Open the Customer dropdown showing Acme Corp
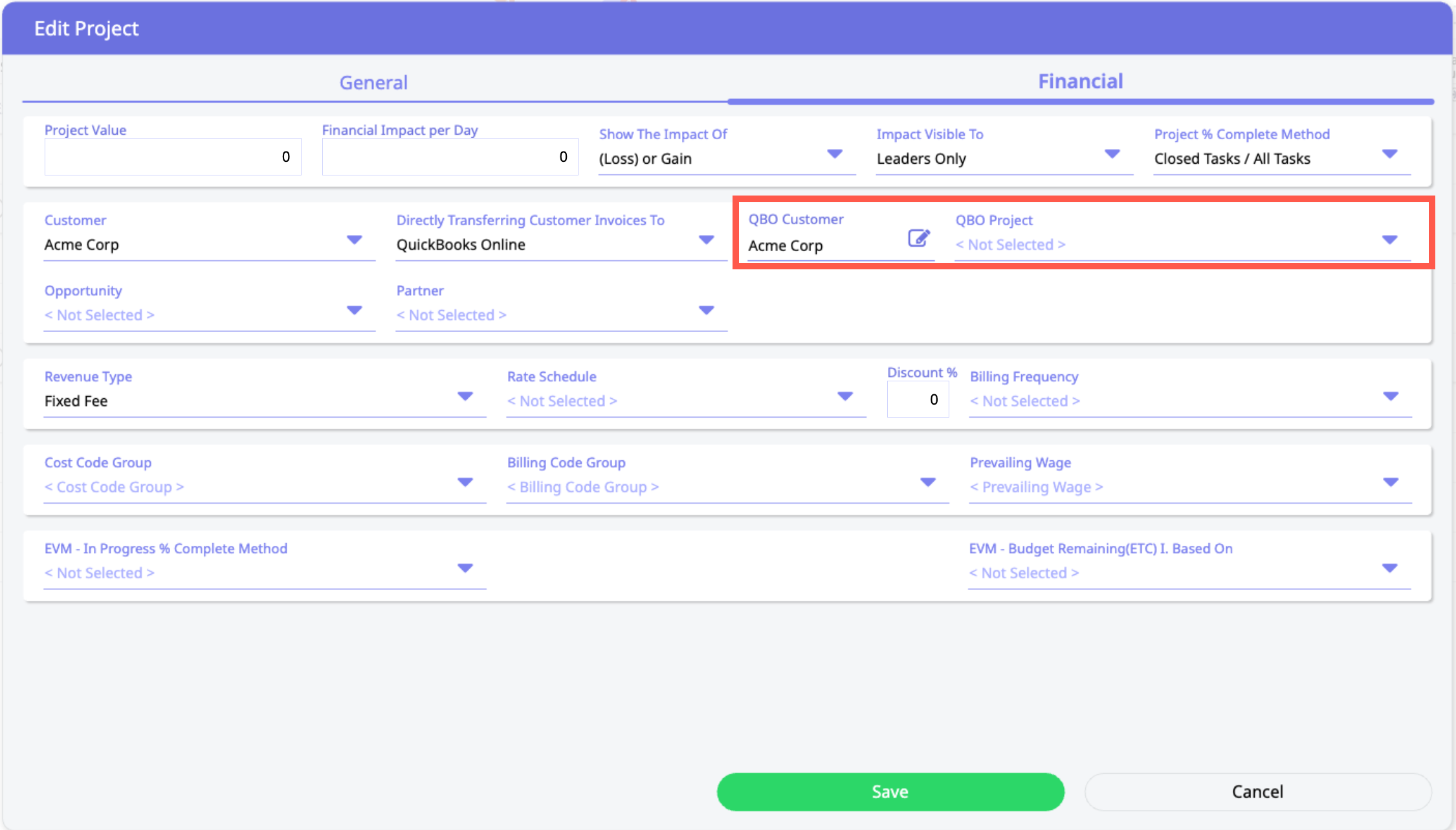Viewport: 1456px width, 830px height. pyautogui.click(x=354, y=240)
